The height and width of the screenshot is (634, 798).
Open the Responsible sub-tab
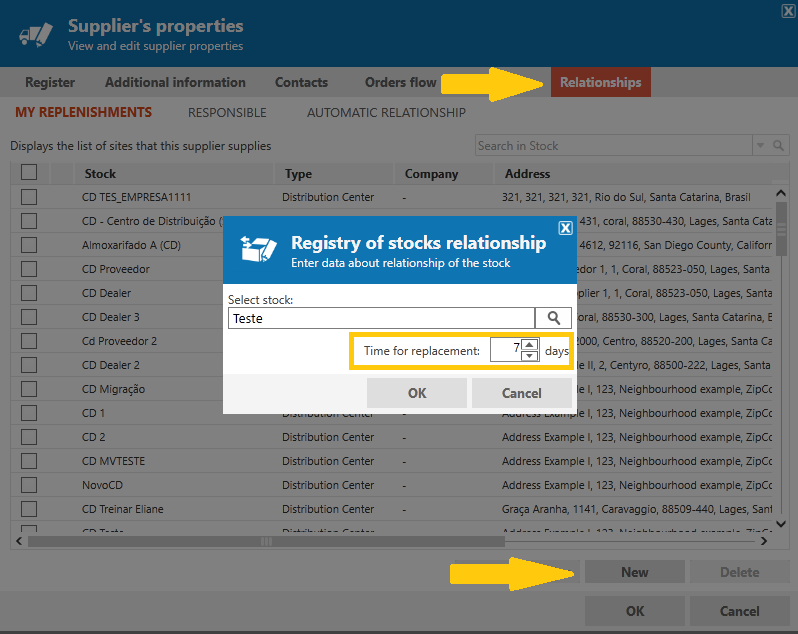pos(227,112)
